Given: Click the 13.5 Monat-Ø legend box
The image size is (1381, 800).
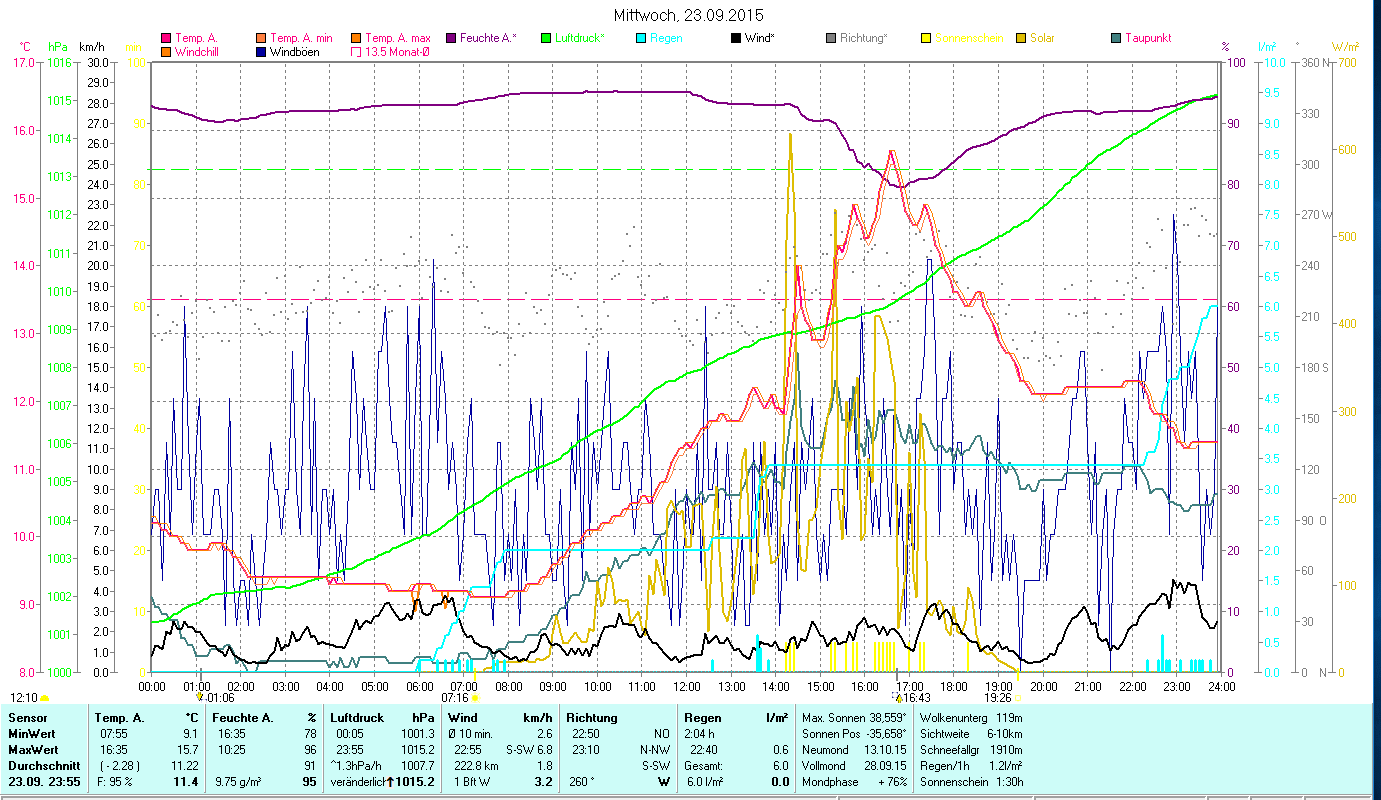Looking at the screenshot, I should [357, 51].
